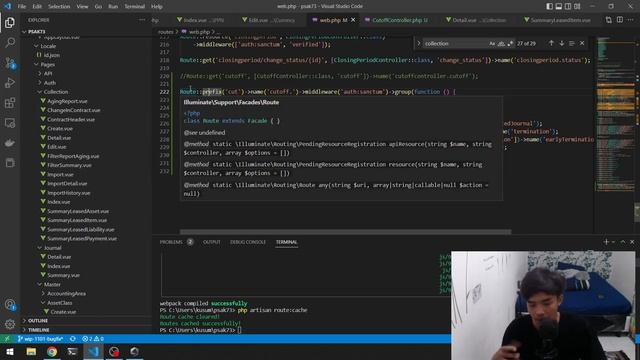Open SummaryLeasedLiability.vue file

(x=80, y=229)
